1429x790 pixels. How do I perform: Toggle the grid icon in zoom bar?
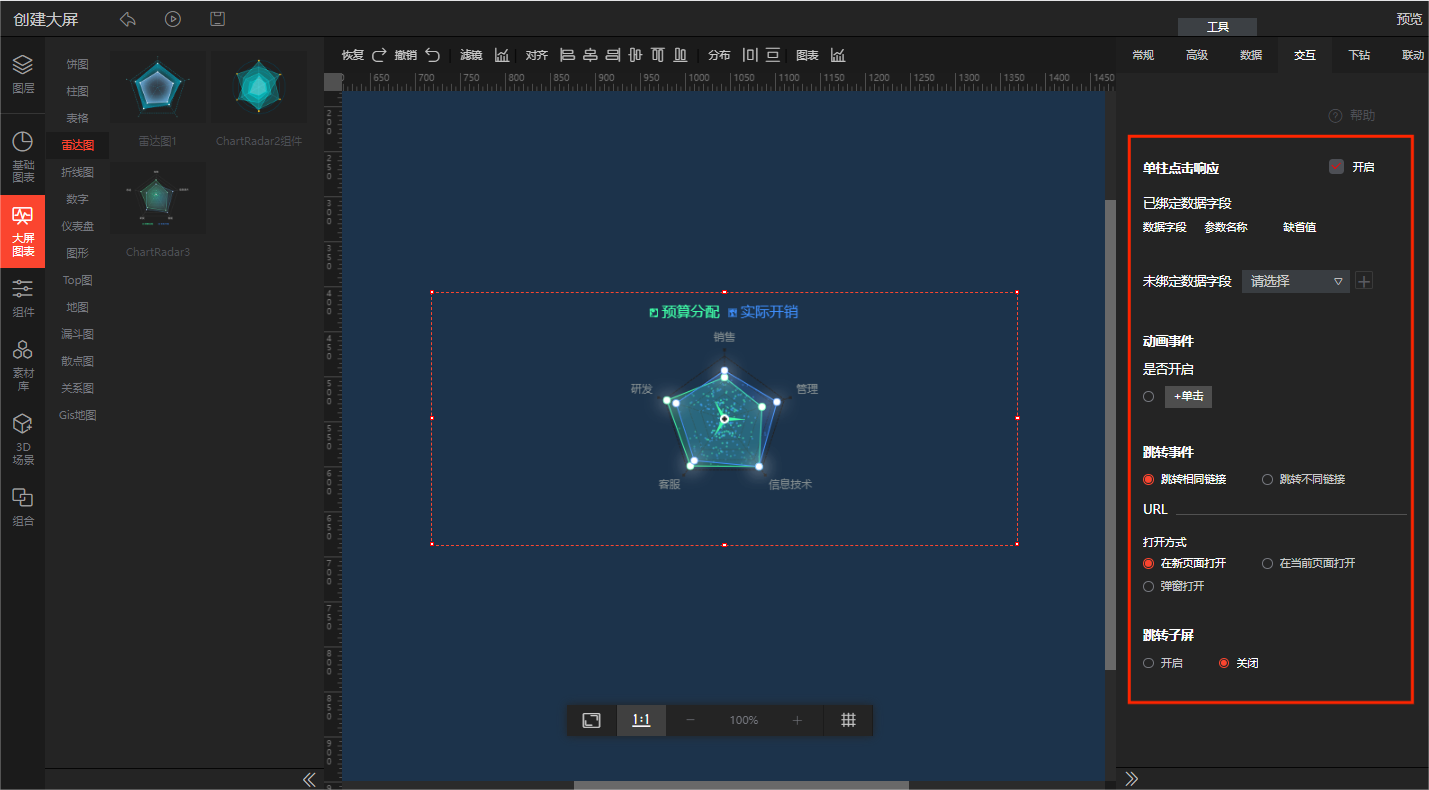click(x=848, y=720)
